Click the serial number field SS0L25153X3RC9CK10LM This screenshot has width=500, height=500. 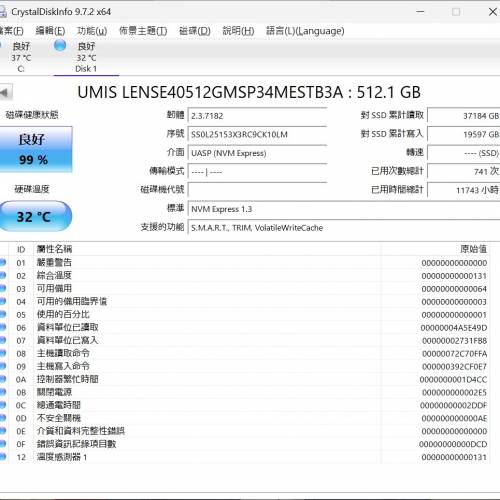click(257, 135)
